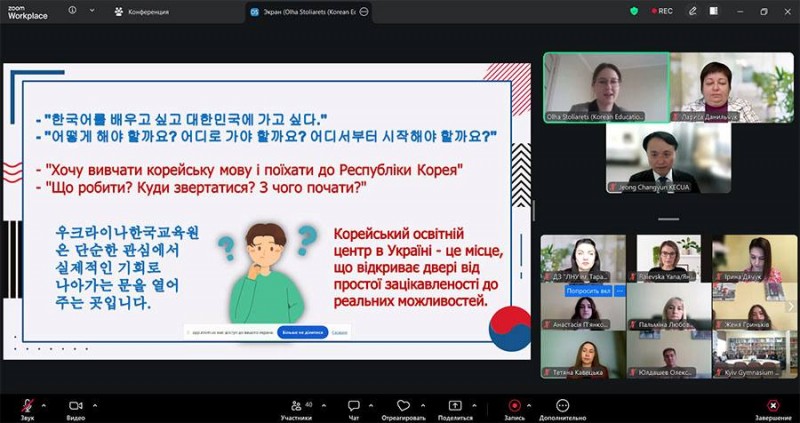Image resolution: width=800 pixels, height=423 pixels.
Task: Go to next page of gallery with right arrow
Action: [791, 307]
